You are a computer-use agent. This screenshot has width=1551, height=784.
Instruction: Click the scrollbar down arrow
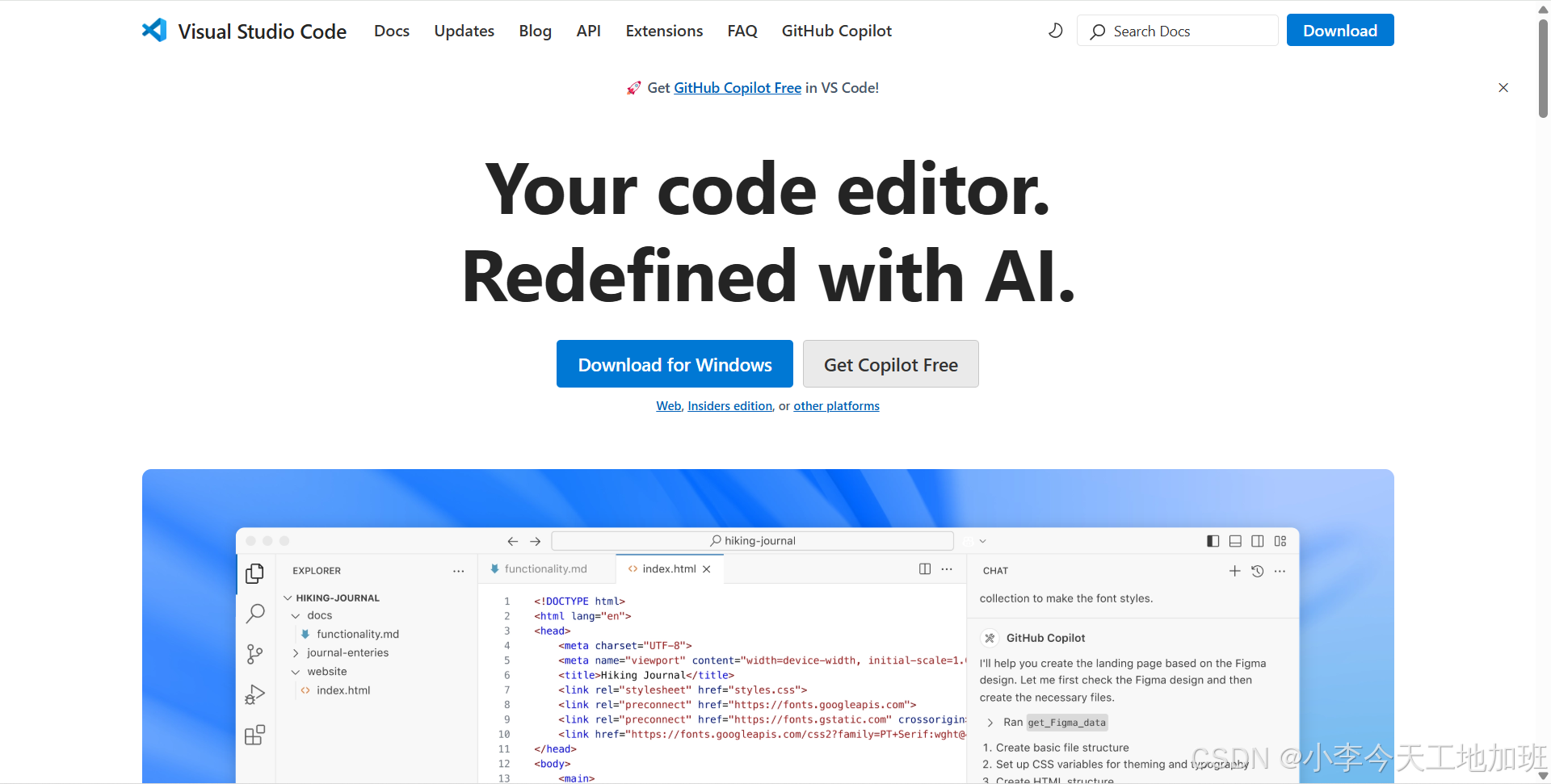point(1543,776)
